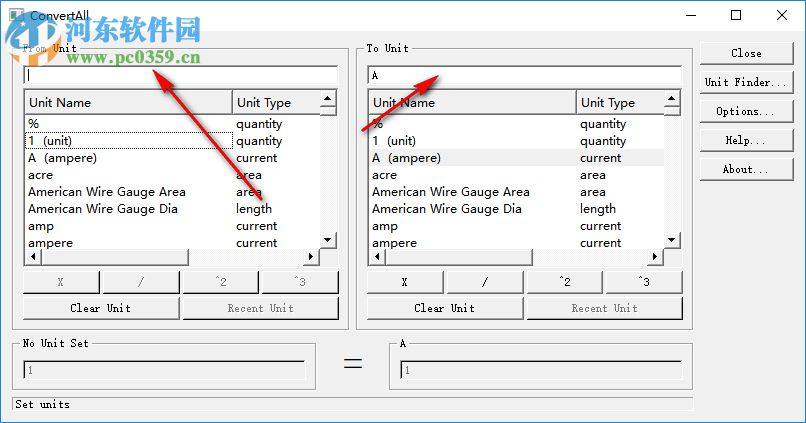This screenshot has height=423, width=806.
Task: Maximize the ConvertAll window
Action: [x=736, y=15]
